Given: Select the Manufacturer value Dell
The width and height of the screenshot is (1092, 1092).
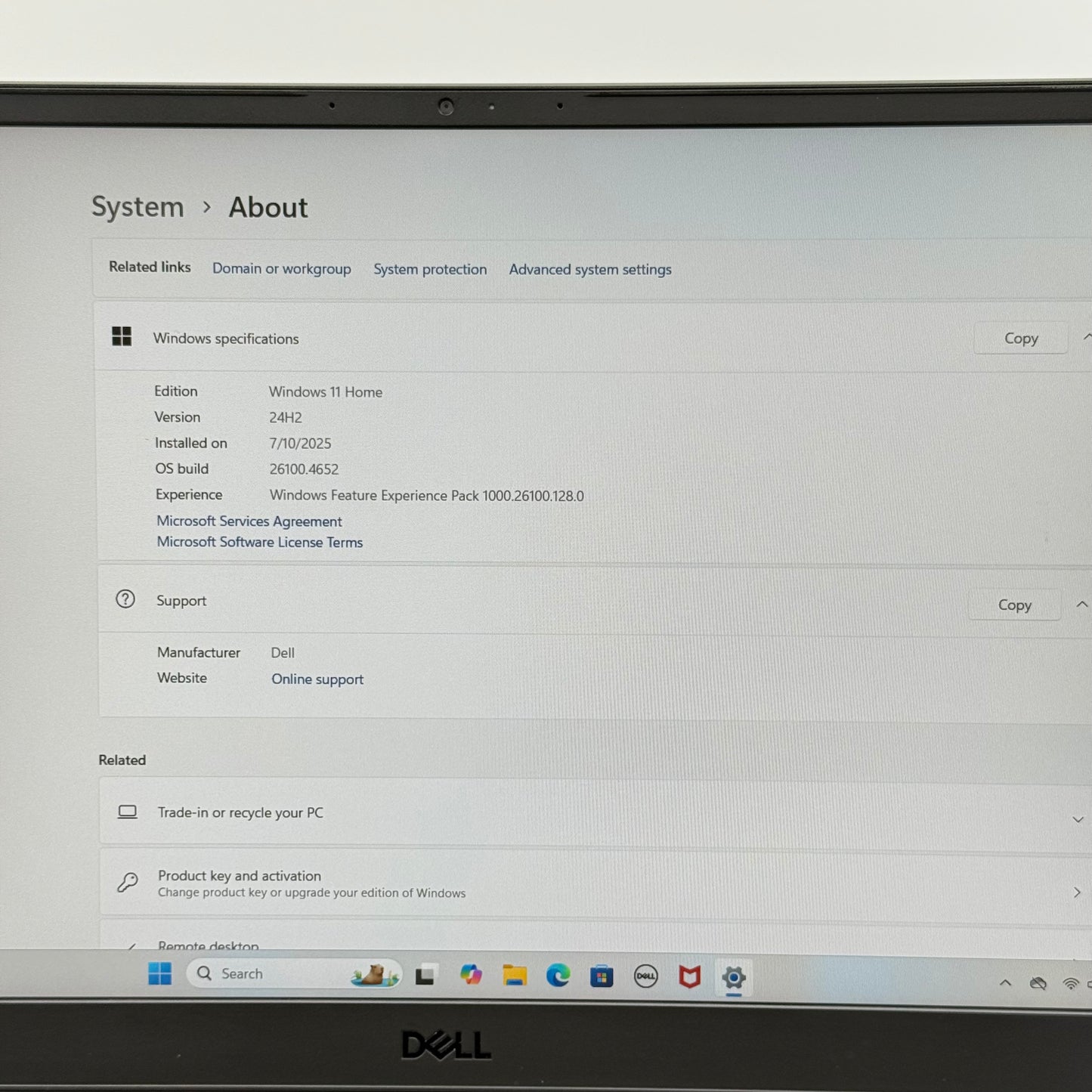Looking at the screenshot, I should 283,652.
